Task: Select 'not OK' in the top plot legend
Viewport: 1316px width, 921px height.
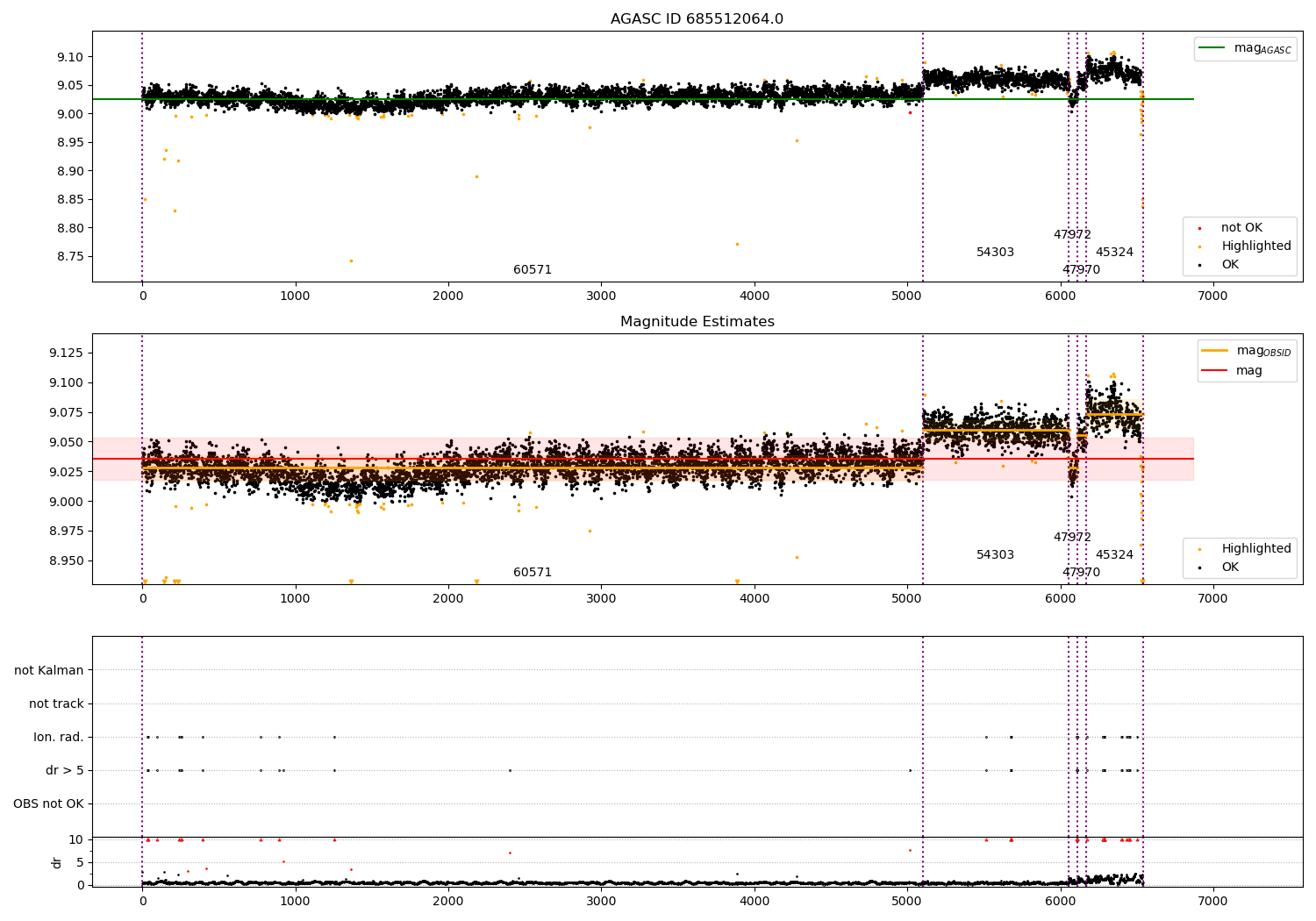Action: pyautogui.click(x=1241, y=228)
